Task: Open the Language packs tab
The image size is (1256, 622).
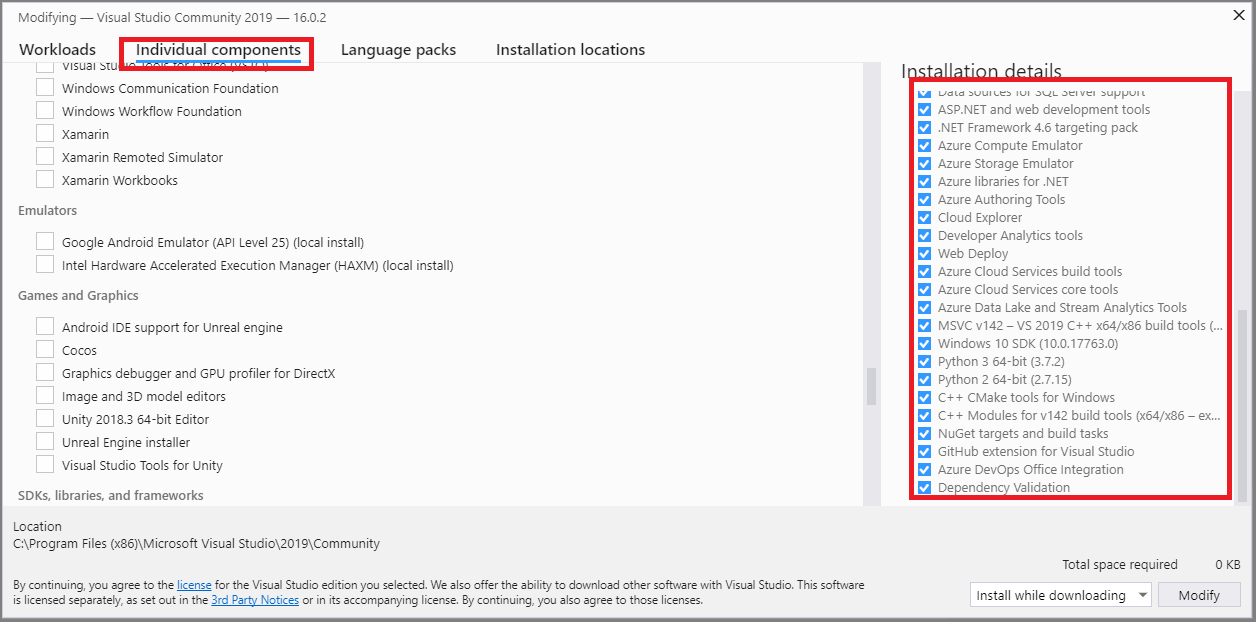Action: click(x=398, y=50)
